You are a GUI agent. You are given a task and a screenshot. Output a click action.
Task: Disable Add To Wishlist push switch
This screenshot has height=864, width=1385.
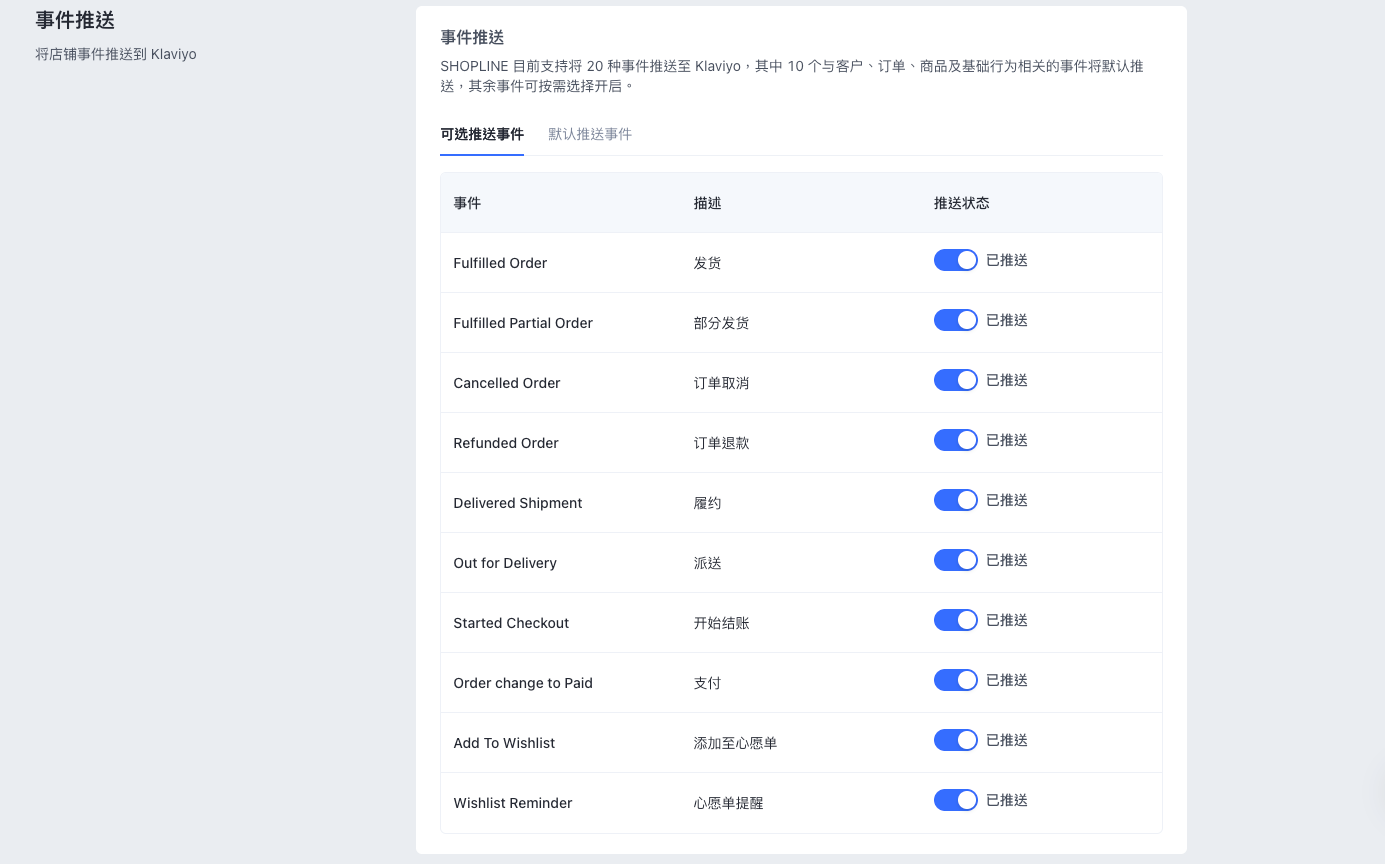coord(955,740)
